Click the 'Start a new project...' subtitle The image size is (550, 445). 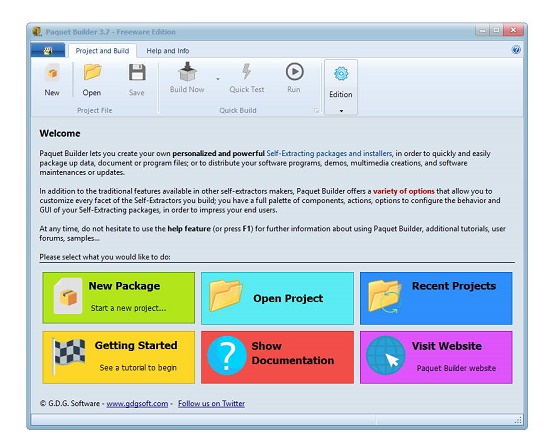click(x=128, y=308)
